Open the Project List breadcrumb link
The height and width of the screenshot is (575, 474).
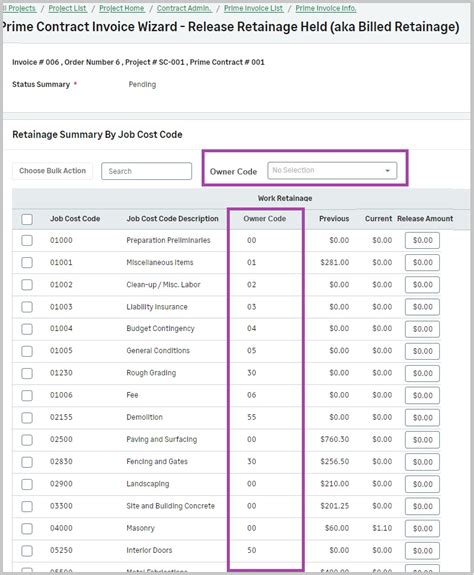pos(67,8)
